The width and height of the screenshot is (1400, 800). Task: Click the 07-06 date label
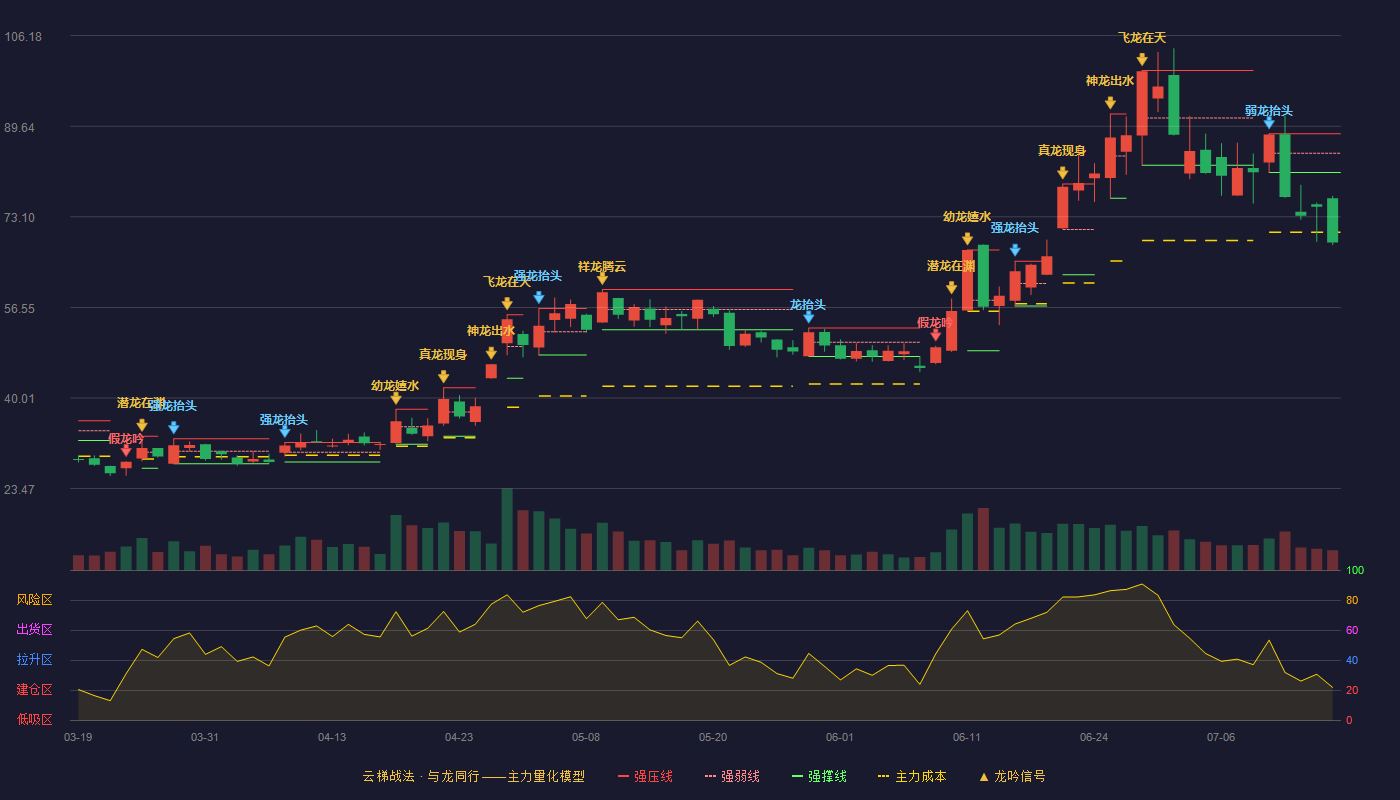(1221, 737)
